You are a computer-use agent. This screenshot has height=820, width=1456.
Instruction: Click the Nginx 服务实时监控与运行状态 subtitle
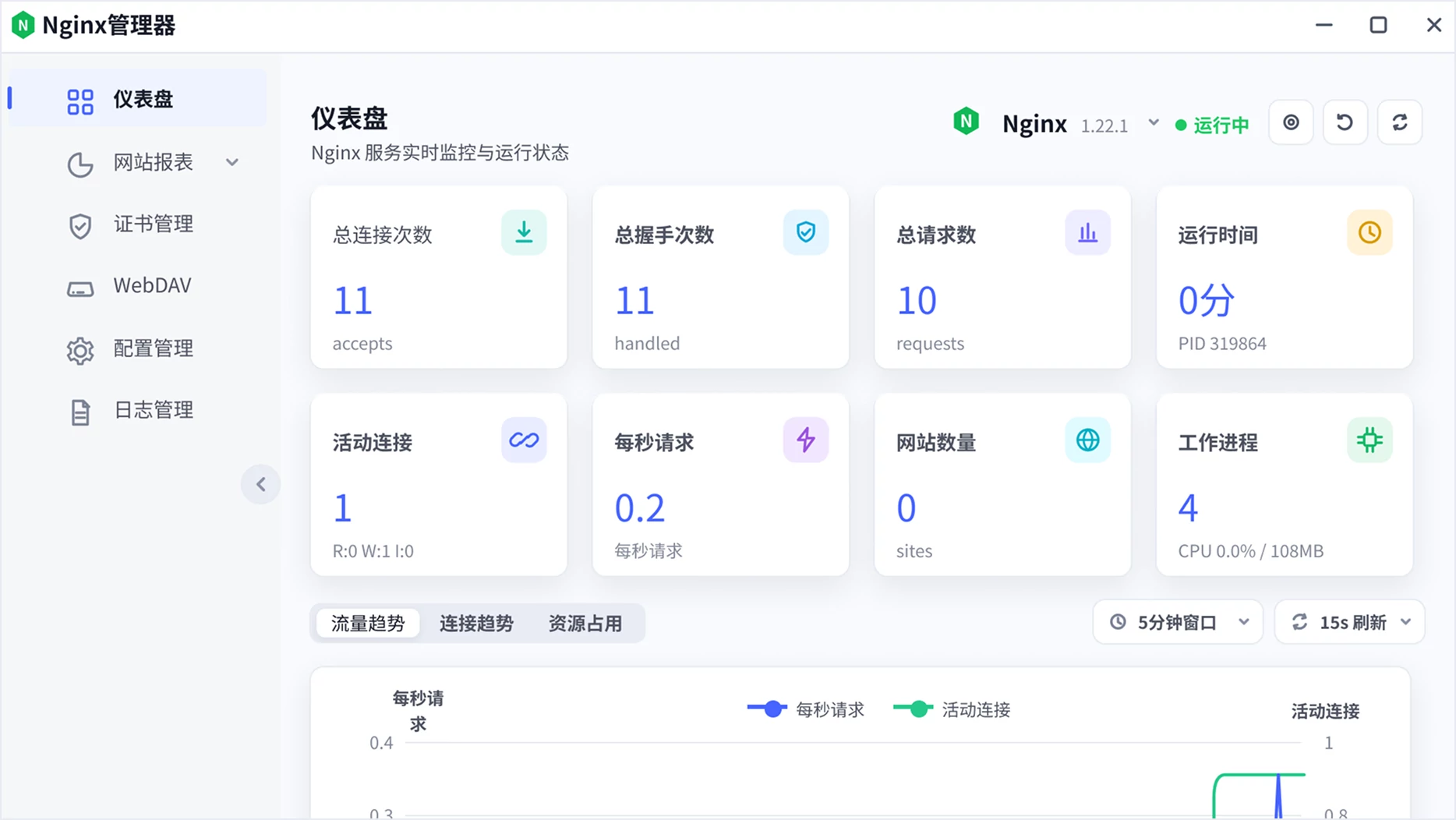(x=440, y=153)
